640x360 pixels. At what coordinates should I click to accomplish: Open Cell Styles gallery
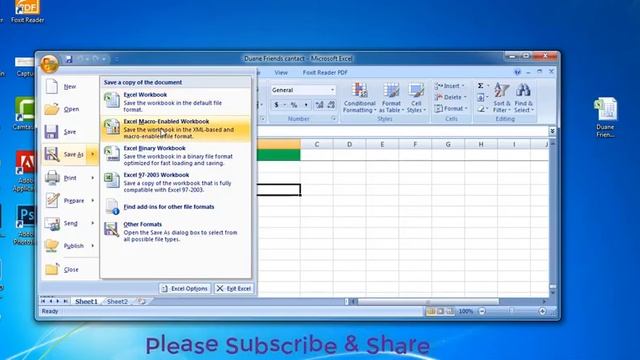416,98
